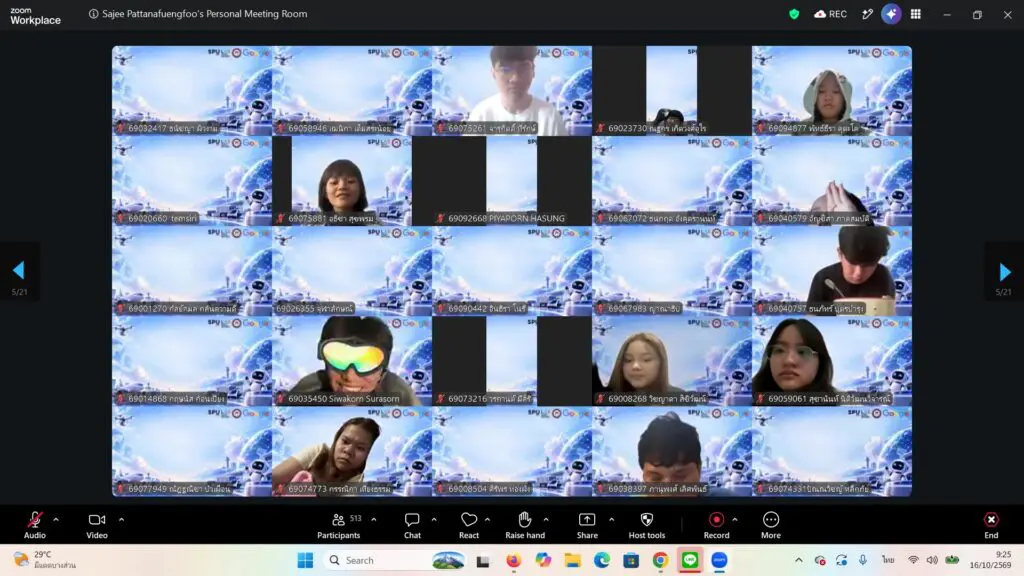The image size is (1024, 576).
Task: Open the LINE app from the taskbar
Action: [x=690, y=560]
